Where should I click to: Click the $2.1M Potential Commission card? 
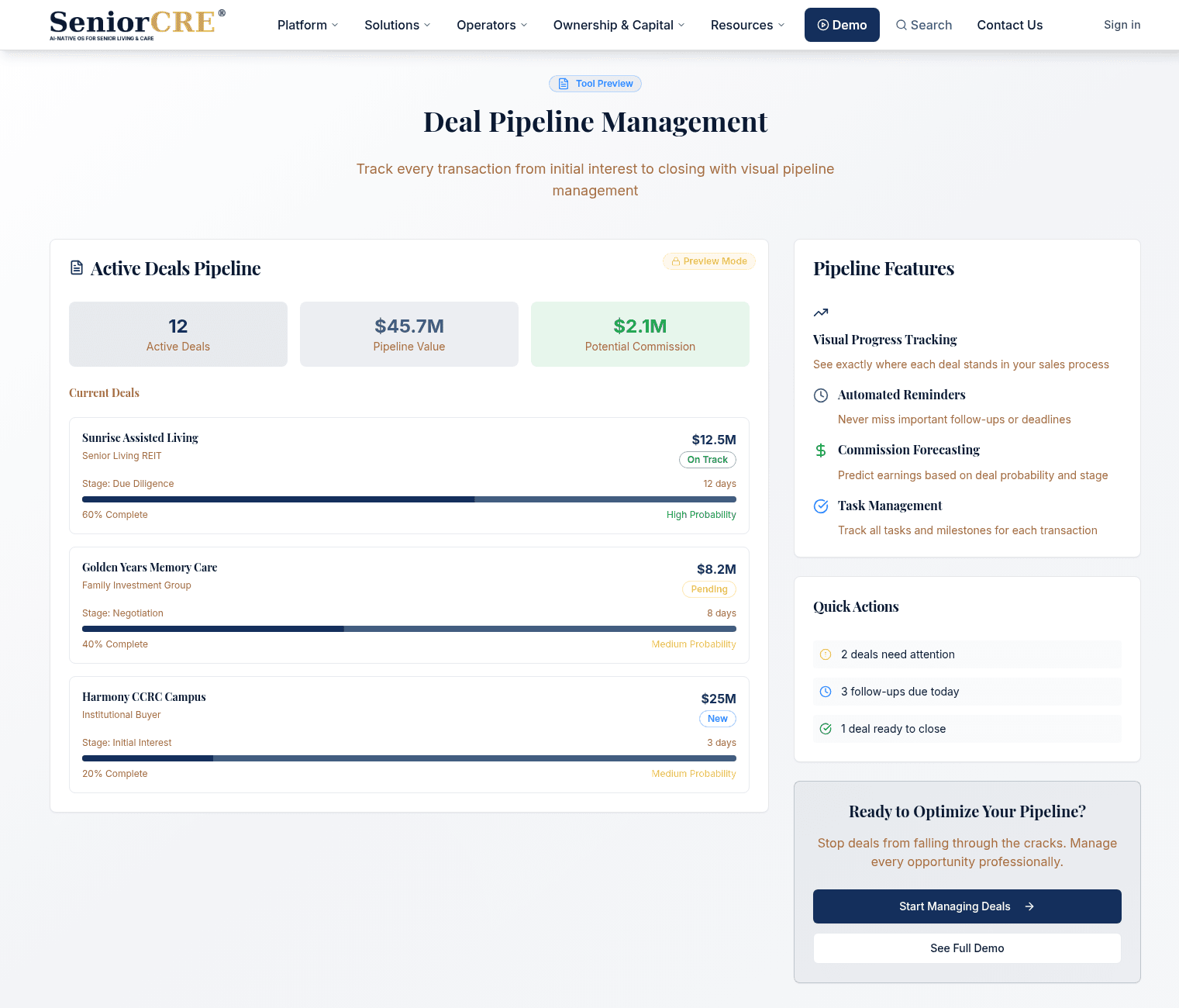640,334
